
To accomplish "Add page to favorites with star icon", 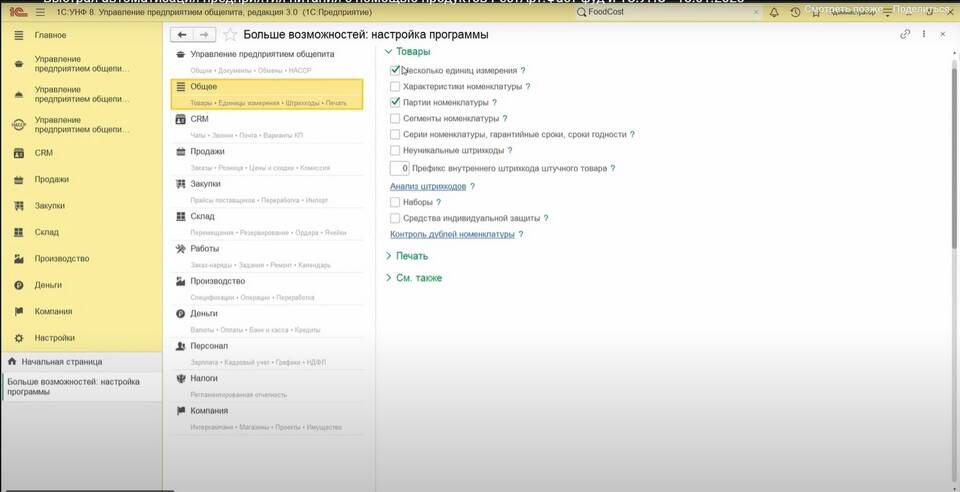I will tap(230, 35).
